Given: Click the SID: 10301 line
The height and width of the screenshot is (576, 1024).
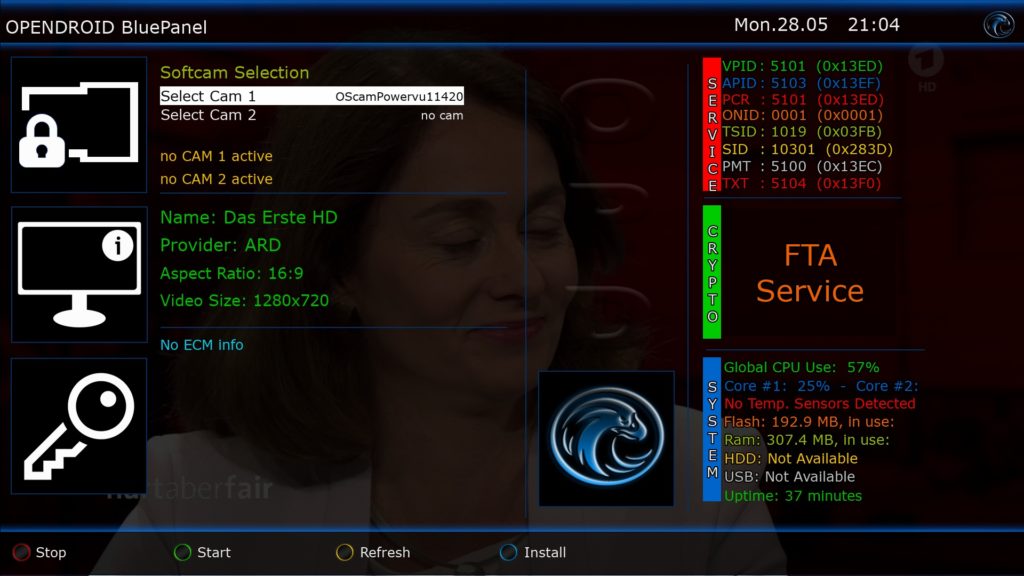Looking at the screenshot, I should click(808, 150).
